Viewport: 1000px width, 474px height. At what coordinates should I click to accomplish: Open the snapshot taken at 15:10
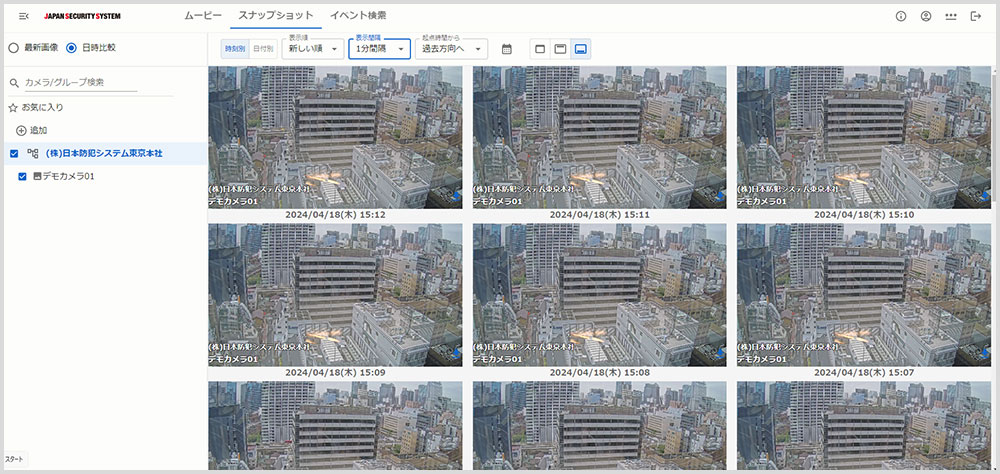pyautogui.click(x=864, y=137)
